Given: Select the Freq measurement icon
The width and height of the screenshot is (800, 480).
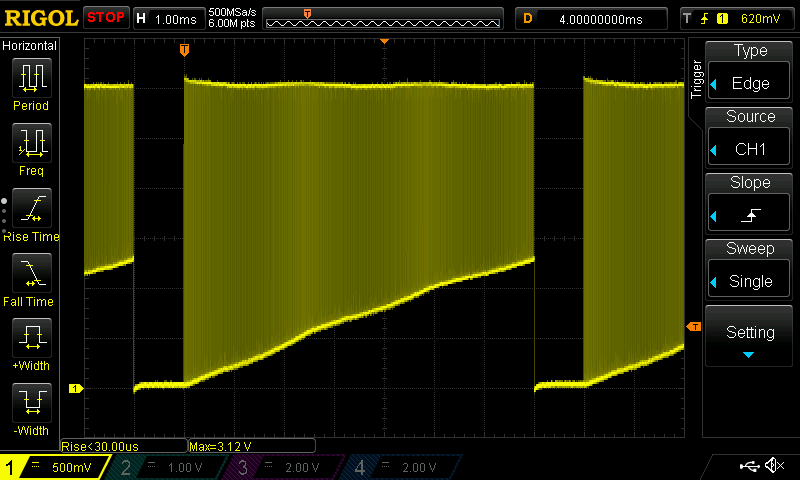Looking at the screenshot, I should pyautogui.click(x=30, y=144).
